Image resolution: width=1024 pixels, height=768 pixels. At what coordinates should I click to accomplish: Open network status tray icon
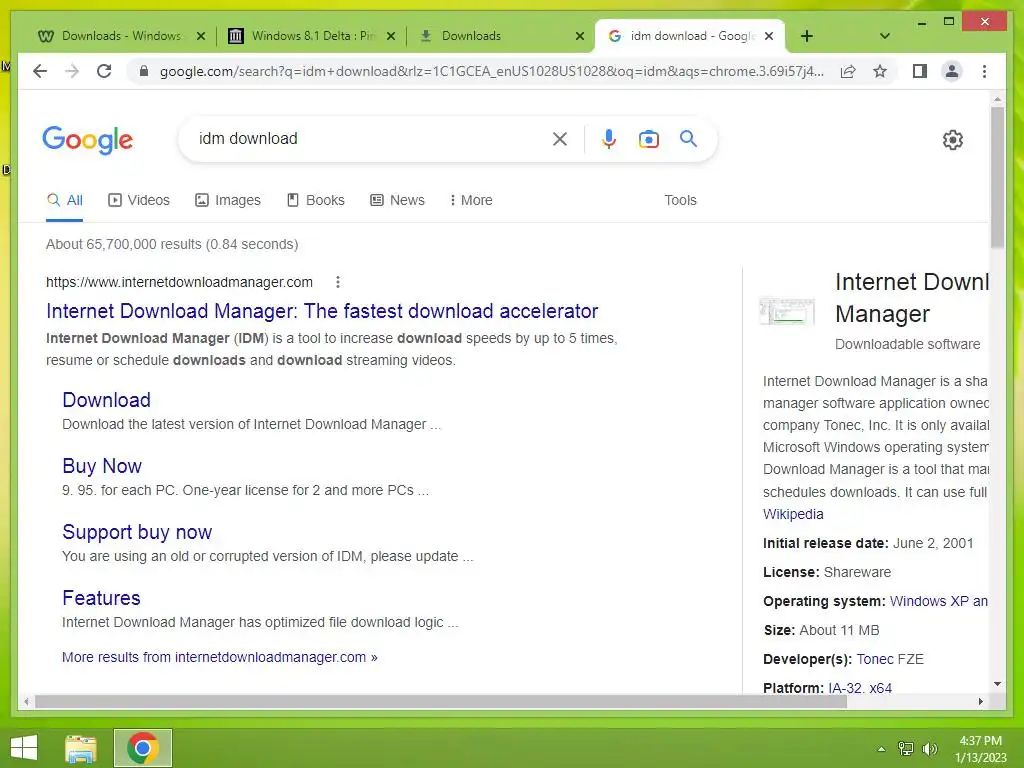pos(905,749)
